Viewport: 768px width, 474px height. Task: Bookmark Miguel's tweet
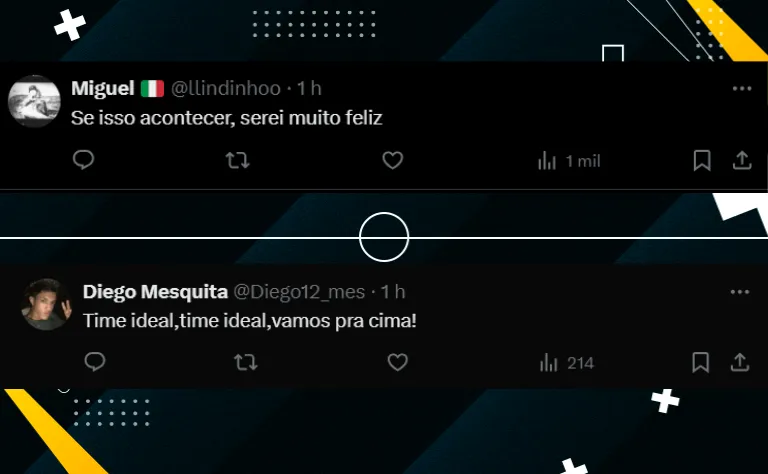point(702,160)
